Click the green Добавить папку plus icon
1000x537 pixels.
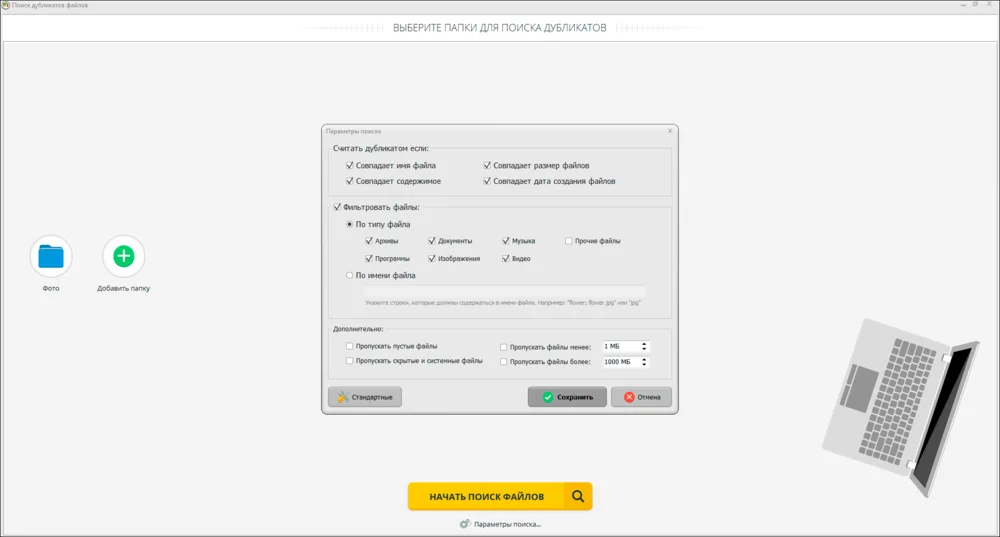coord(124,256)
